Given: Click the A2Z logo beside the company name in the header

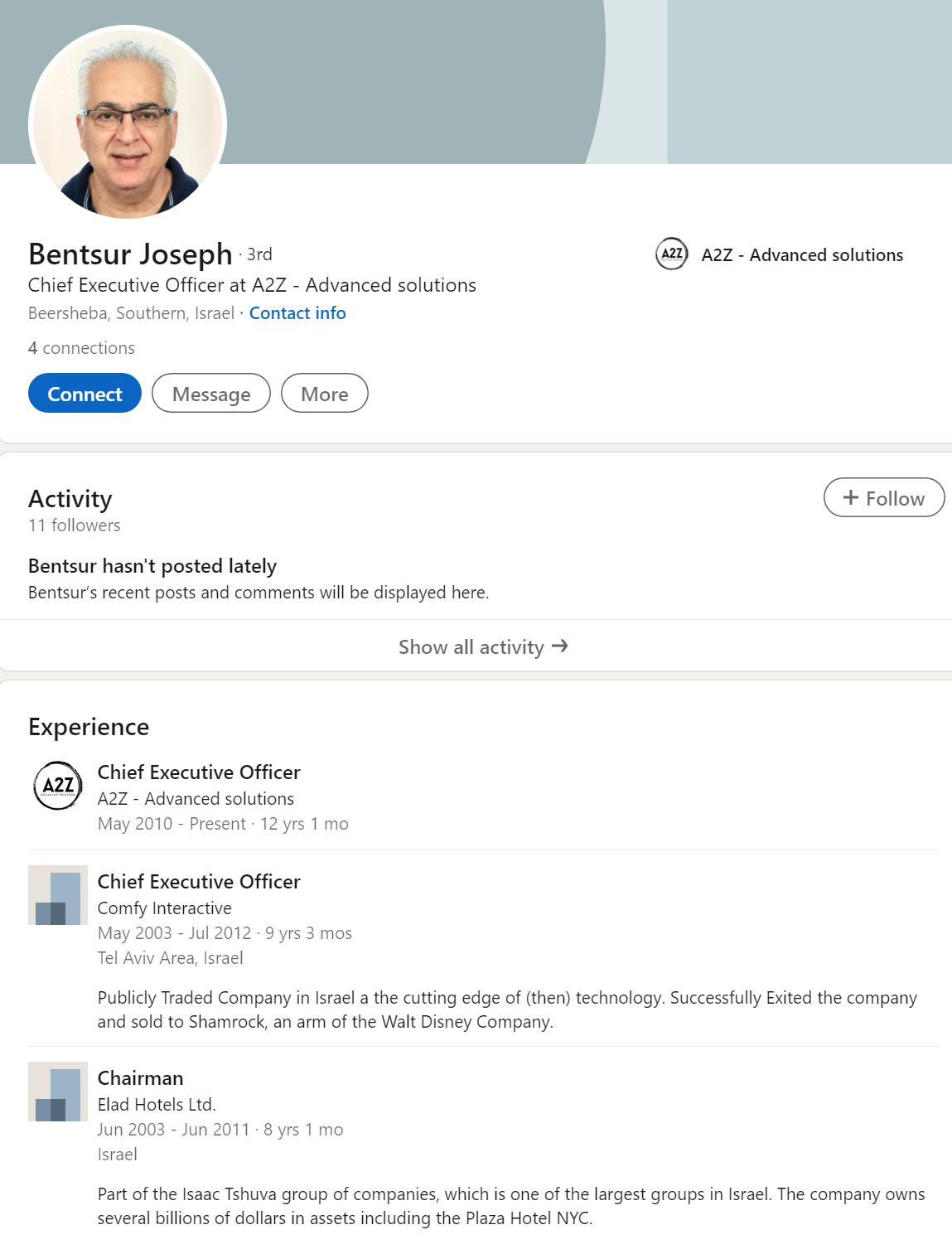Looking at the screenshot, I should [672, 254].
